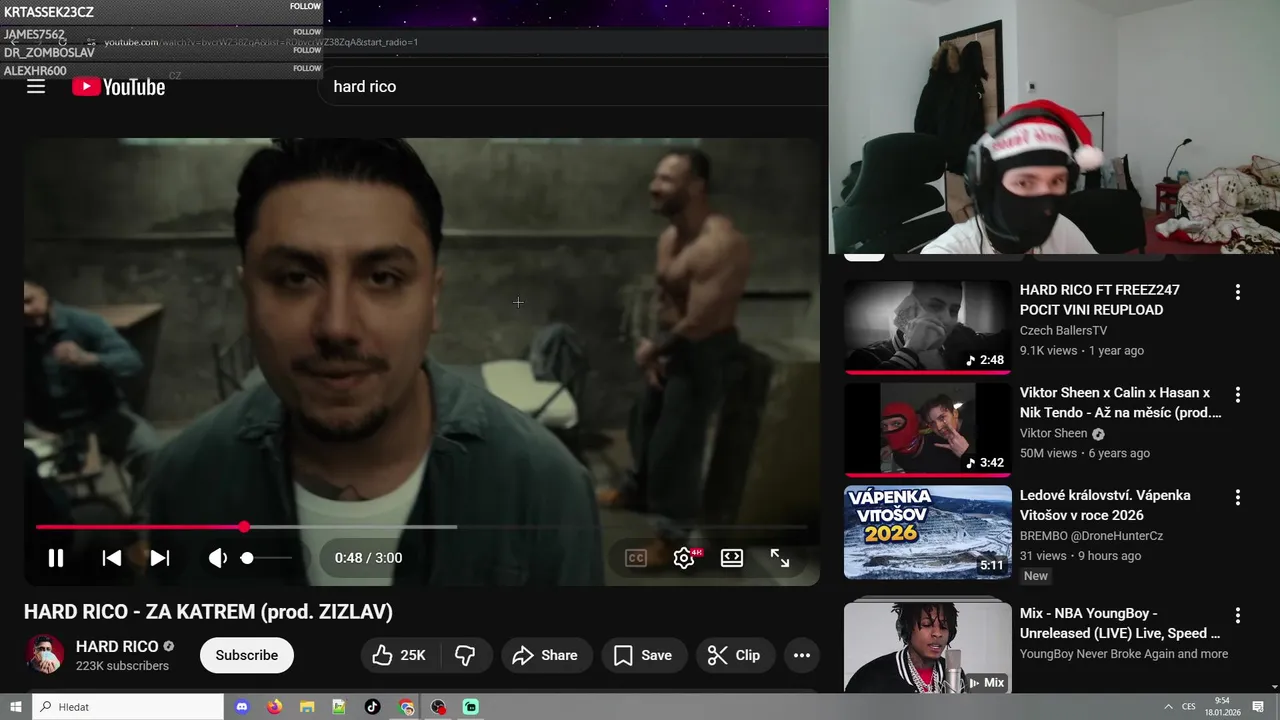
Task: Open the HARD RICO channel name link
Action: [117, 646]
